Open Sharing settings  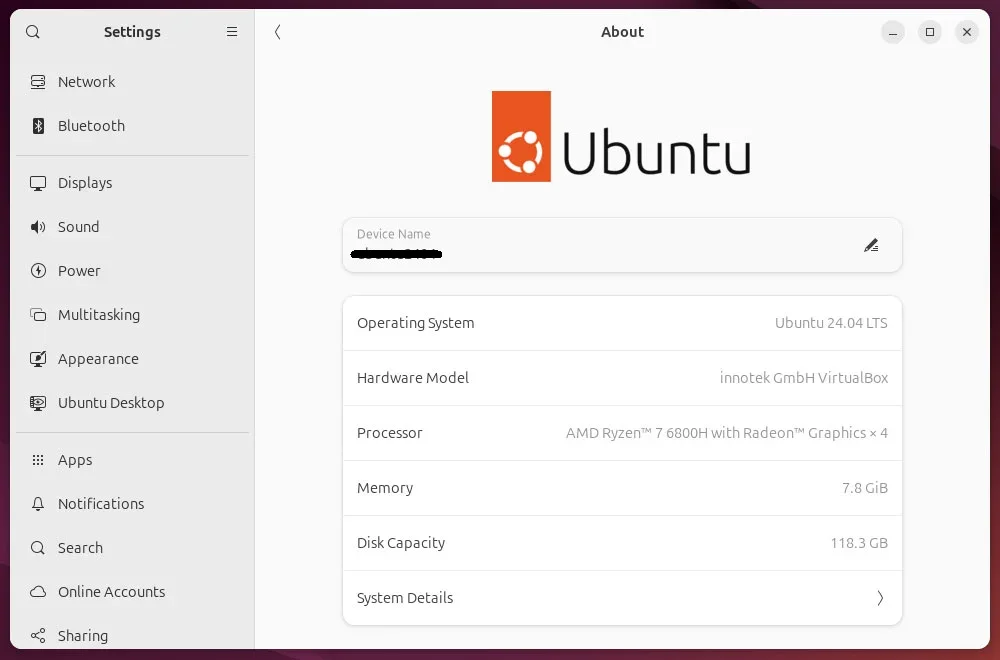[x=132, y=636]
